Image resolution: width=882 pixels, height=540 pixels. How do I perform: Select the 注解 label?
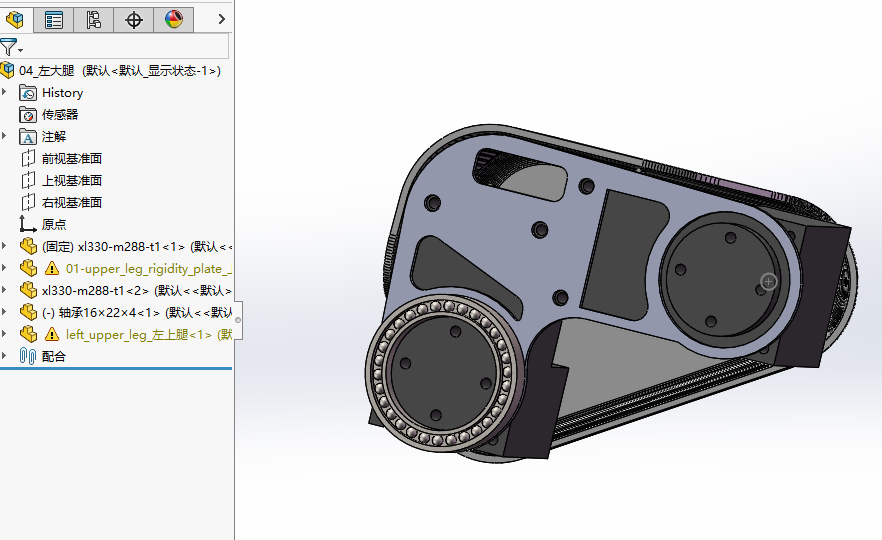[x=54, y=137]
